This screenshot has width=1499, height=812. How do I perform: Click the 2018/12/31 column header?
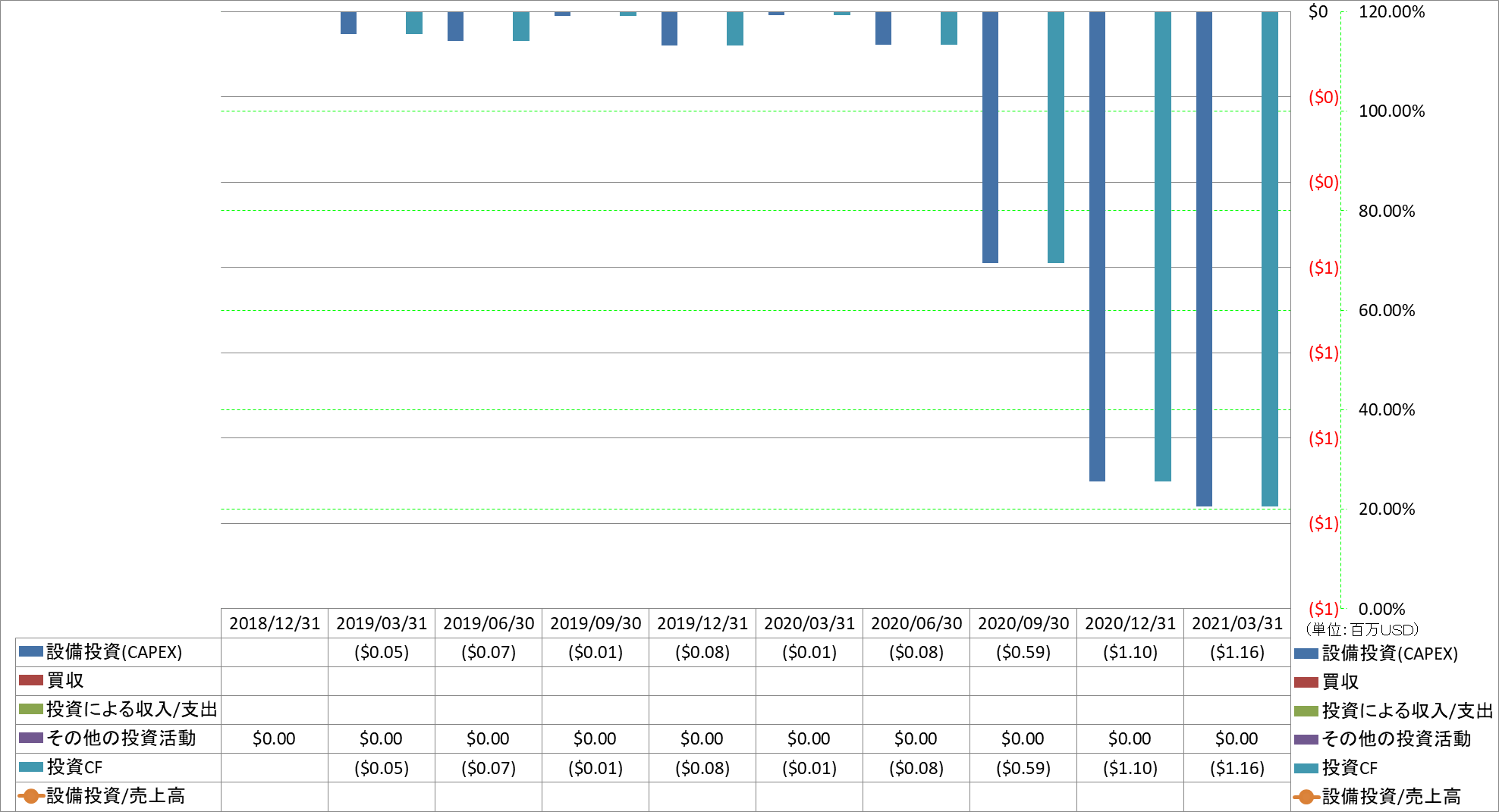point(275,623)
